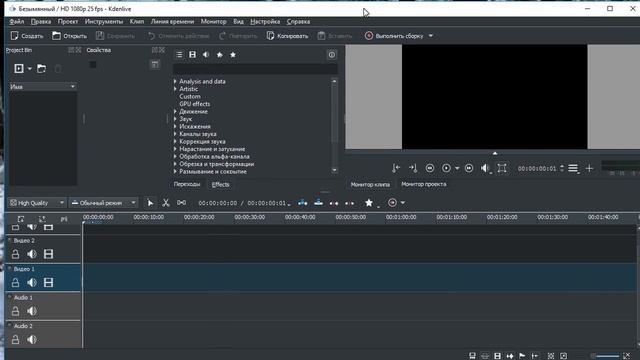The image size is (640, 360).
Task: Hide the Видео 2 track video
Action: [x=48, y=254]
